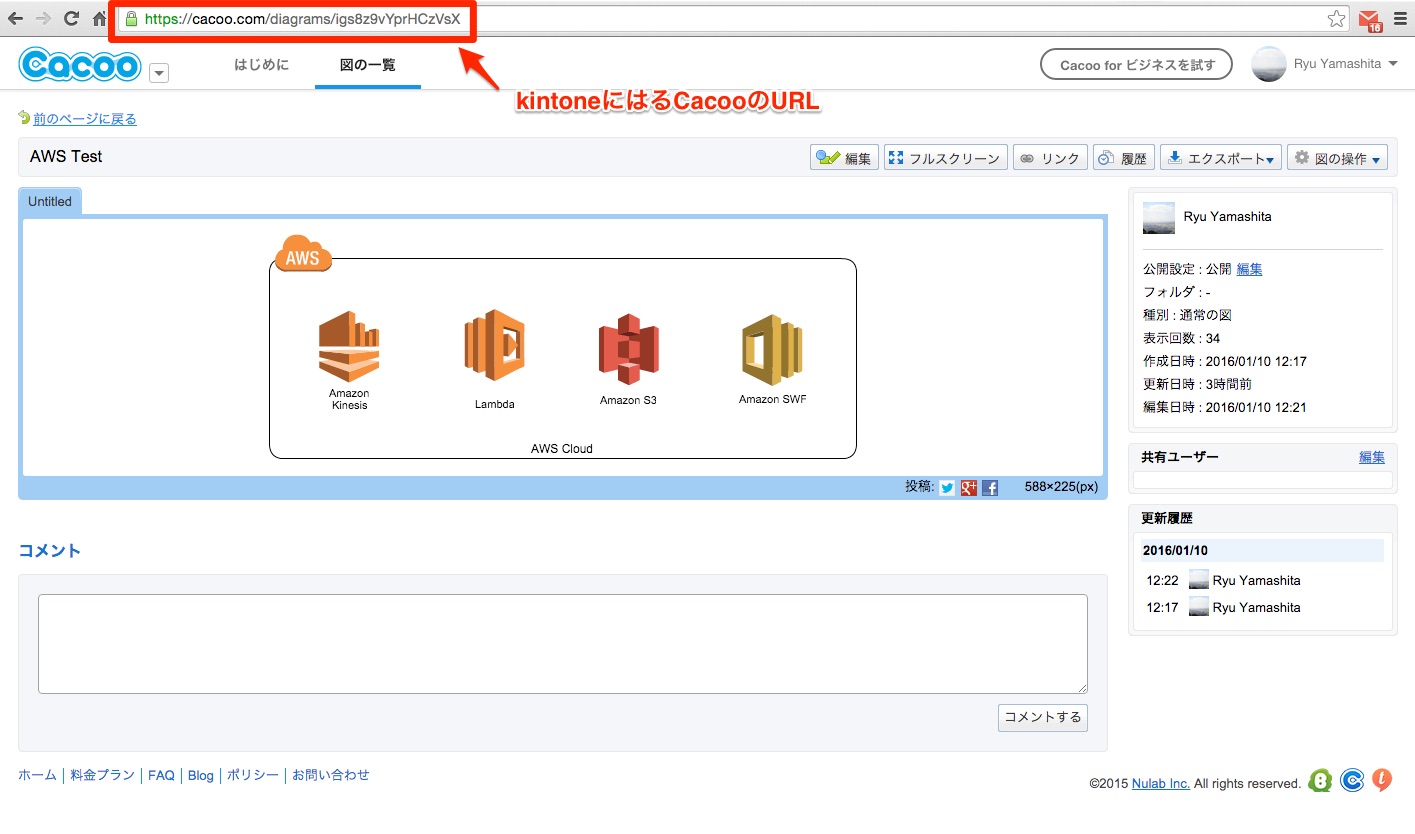Share diagram via Google+ icon
Viewport: 1415px width, 834px height.
pyautogui.click(x=969, y=488)
